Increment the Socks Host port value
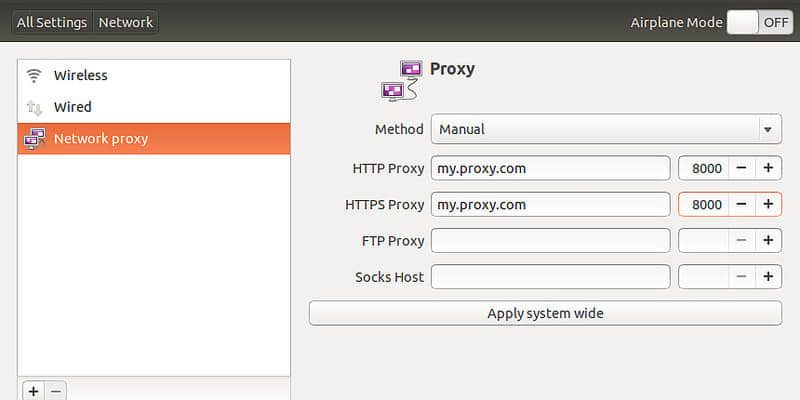 tap(768, 277)
